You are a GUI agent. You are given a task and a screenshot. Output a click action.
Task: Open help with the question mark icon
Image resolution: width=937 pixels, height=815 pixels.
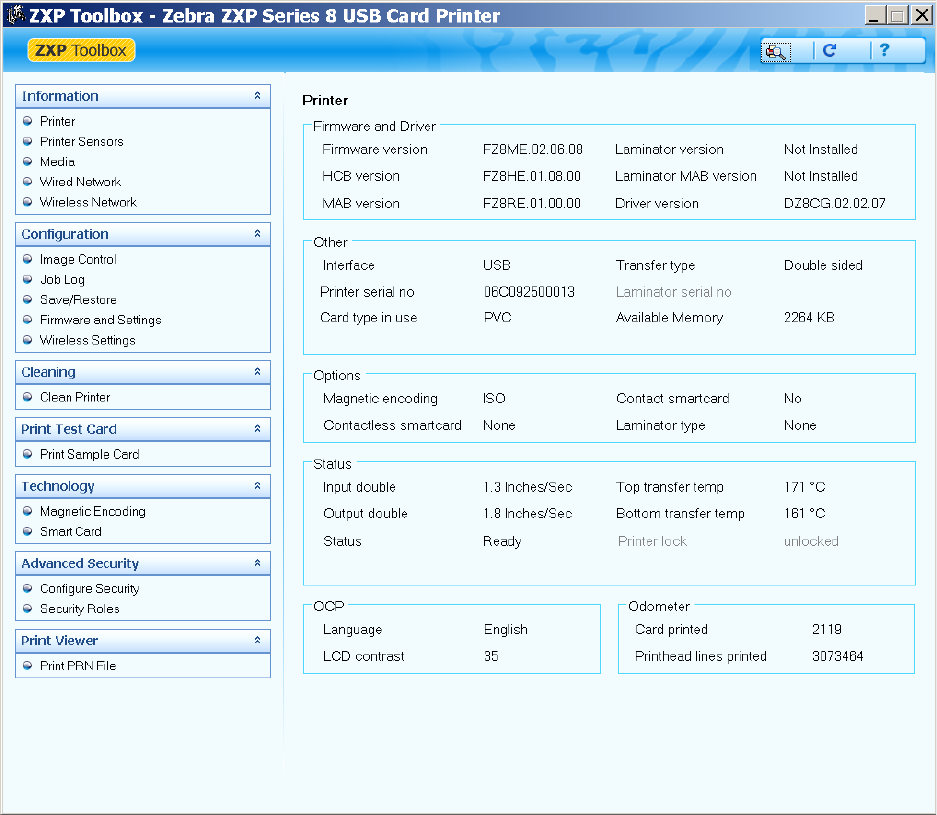[x=884, y=50]
